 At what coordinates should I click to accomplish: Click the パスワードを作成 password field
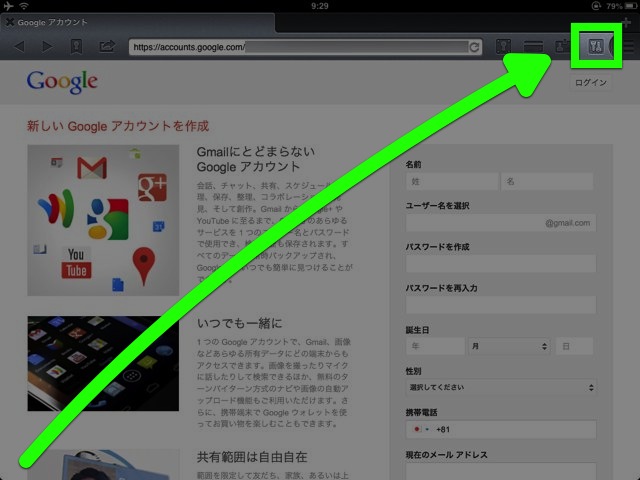coord(501,264)
